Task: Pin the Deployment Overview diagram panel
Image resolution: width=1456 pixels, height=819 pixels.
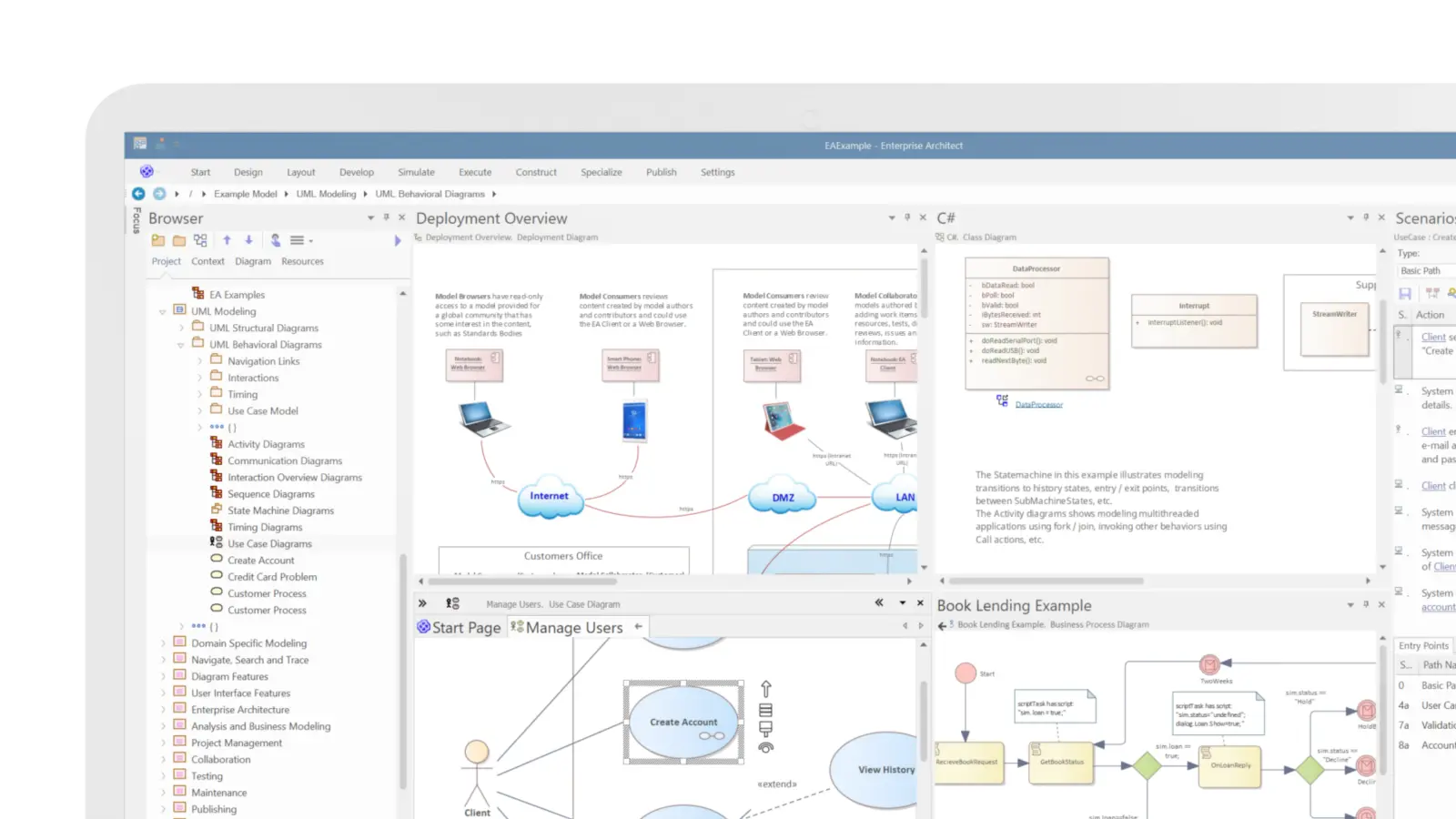Action: click(x=906, y=217)
